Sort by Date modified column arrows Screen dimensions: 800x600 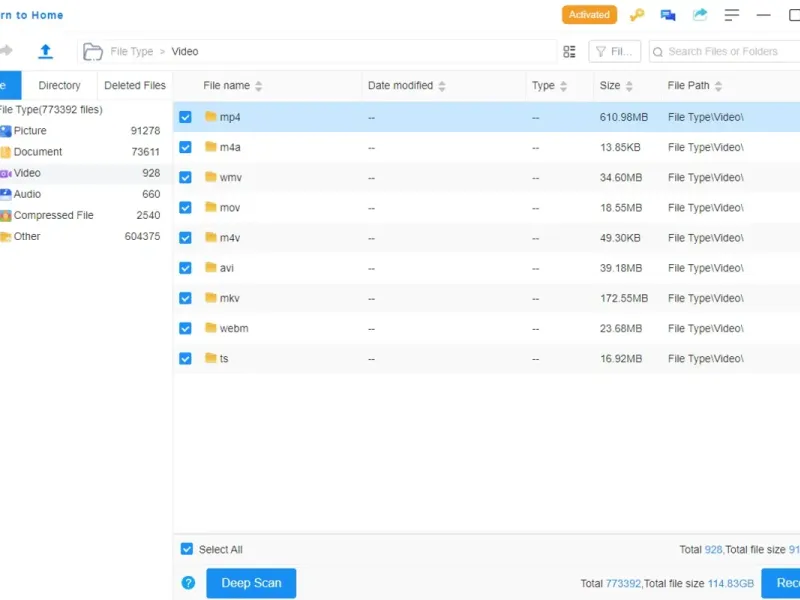(x=442, y=86)
